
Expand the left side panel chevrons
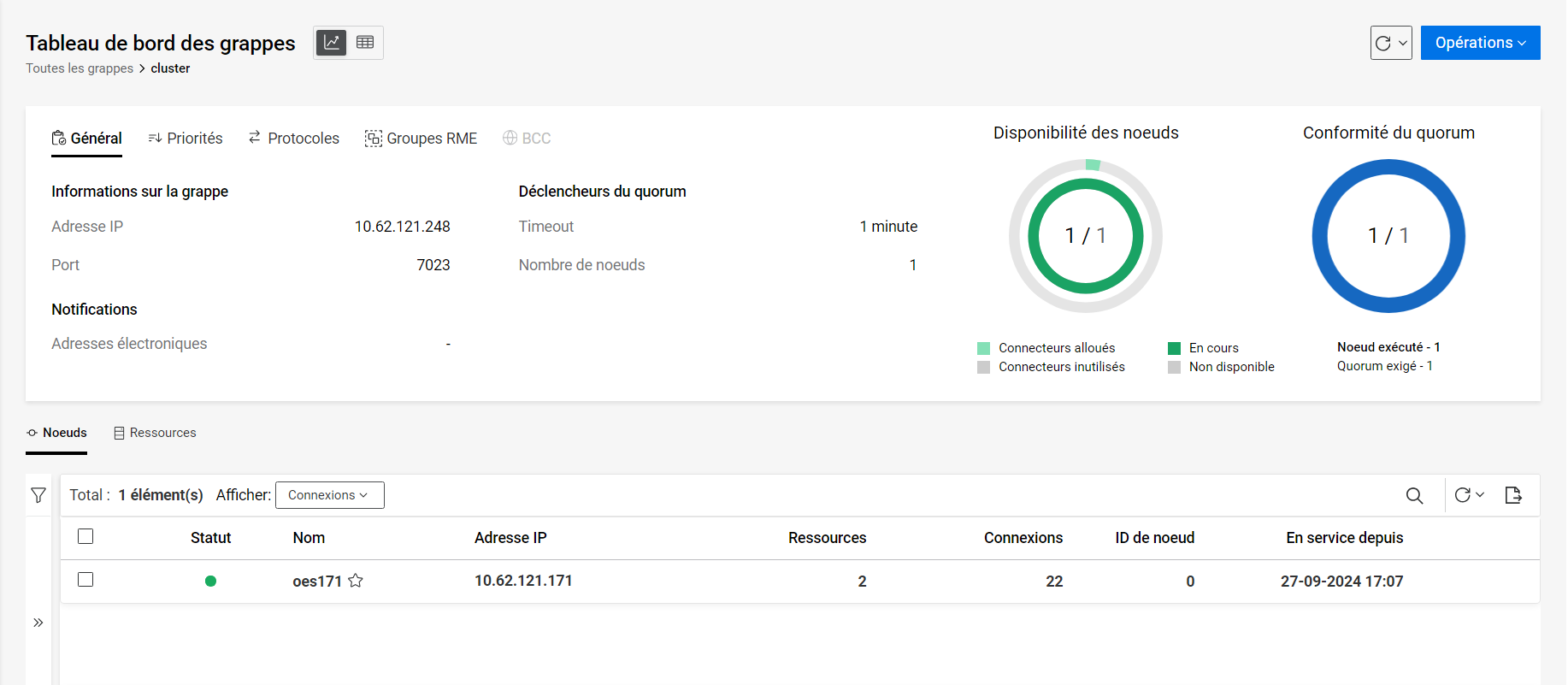tap(38, 623)
